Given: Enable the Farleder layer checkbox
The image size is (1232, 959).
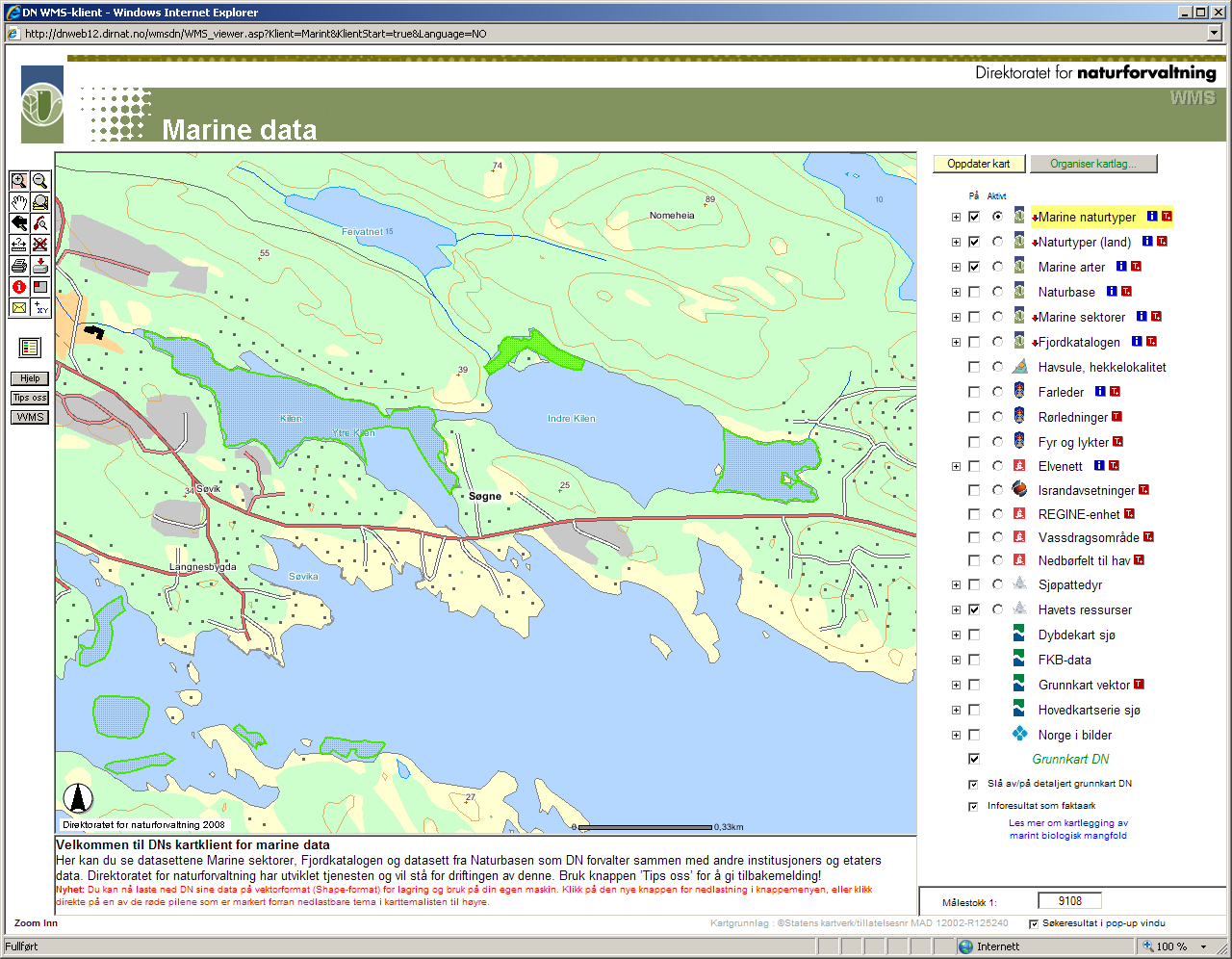Looking at the screenshot, I should click(974, 392).
